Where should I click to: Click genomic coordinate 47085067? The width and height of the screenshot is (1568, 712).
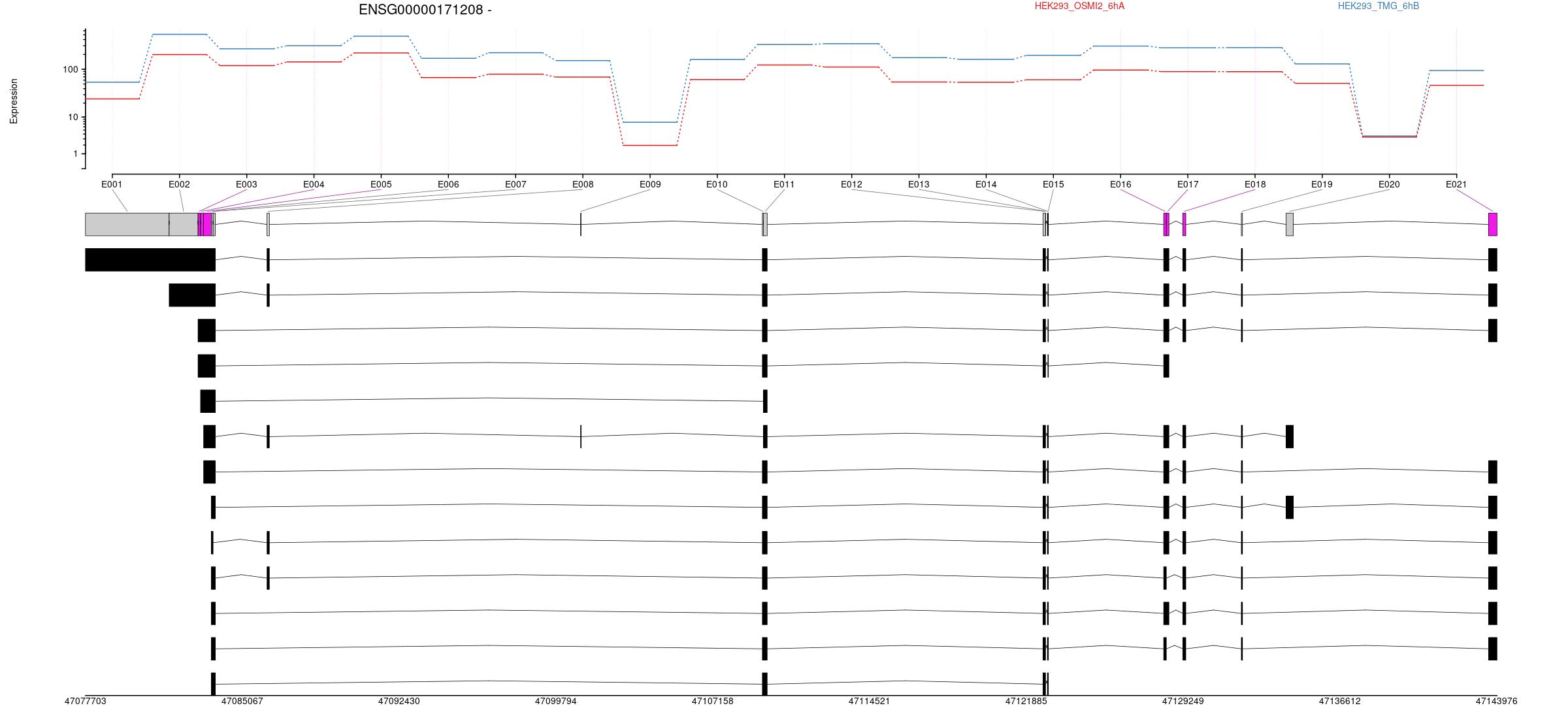pos(242,701)
